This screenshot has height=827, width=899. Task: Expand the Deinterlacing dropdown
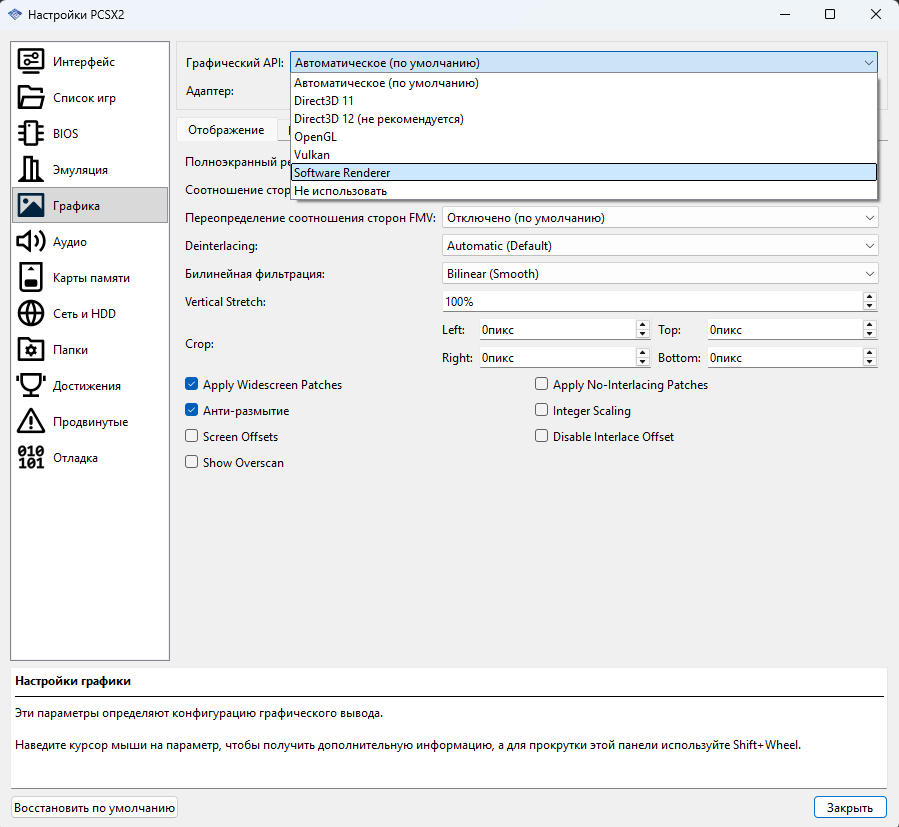click(x=660, y=246)
